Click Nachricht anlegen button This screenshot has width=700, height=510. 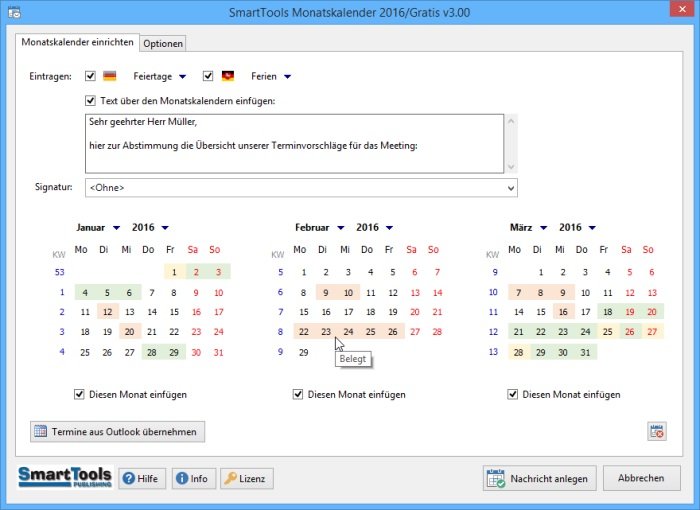tap(539, 478)
